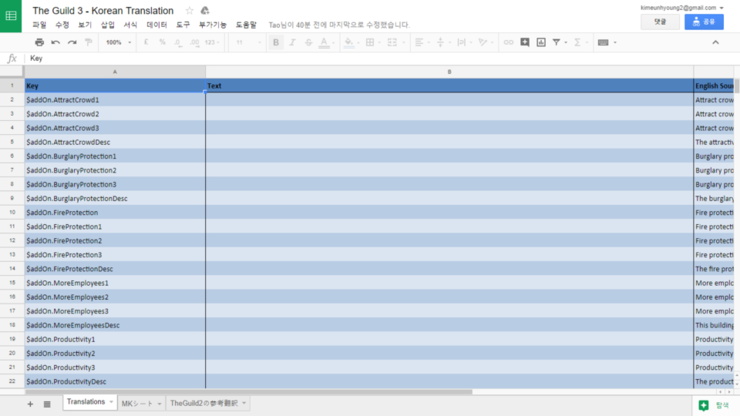The width and height of the screenshot is (740, 416).
Task: Expand the Translations tab arrow menu
Action: click(110, 403)
